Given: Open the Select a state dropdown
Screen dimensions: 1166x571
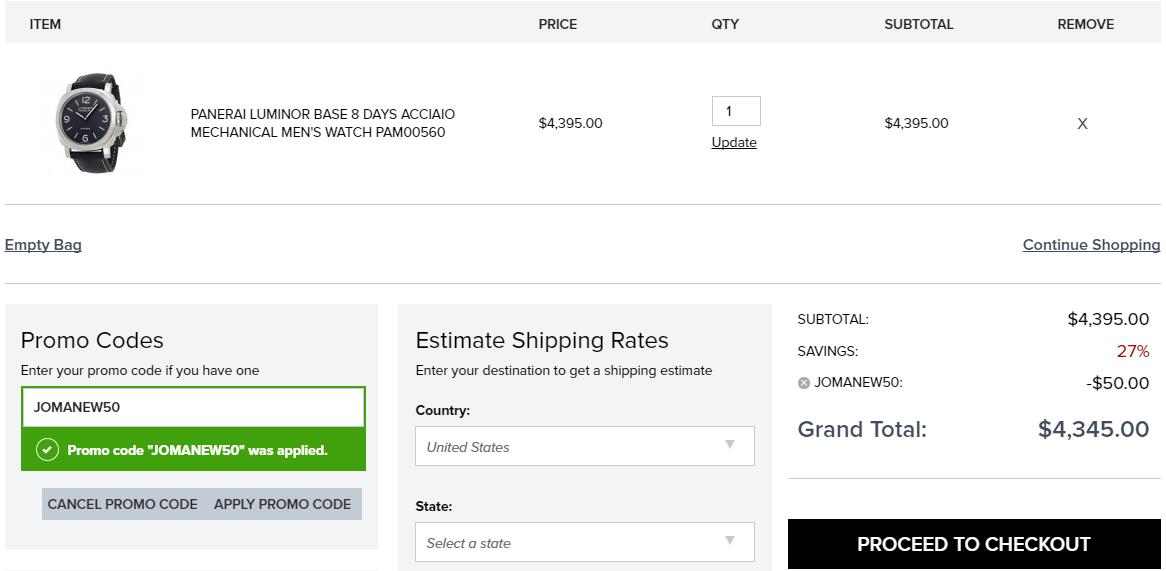Looking at the screenshot, I should (584, 542).
